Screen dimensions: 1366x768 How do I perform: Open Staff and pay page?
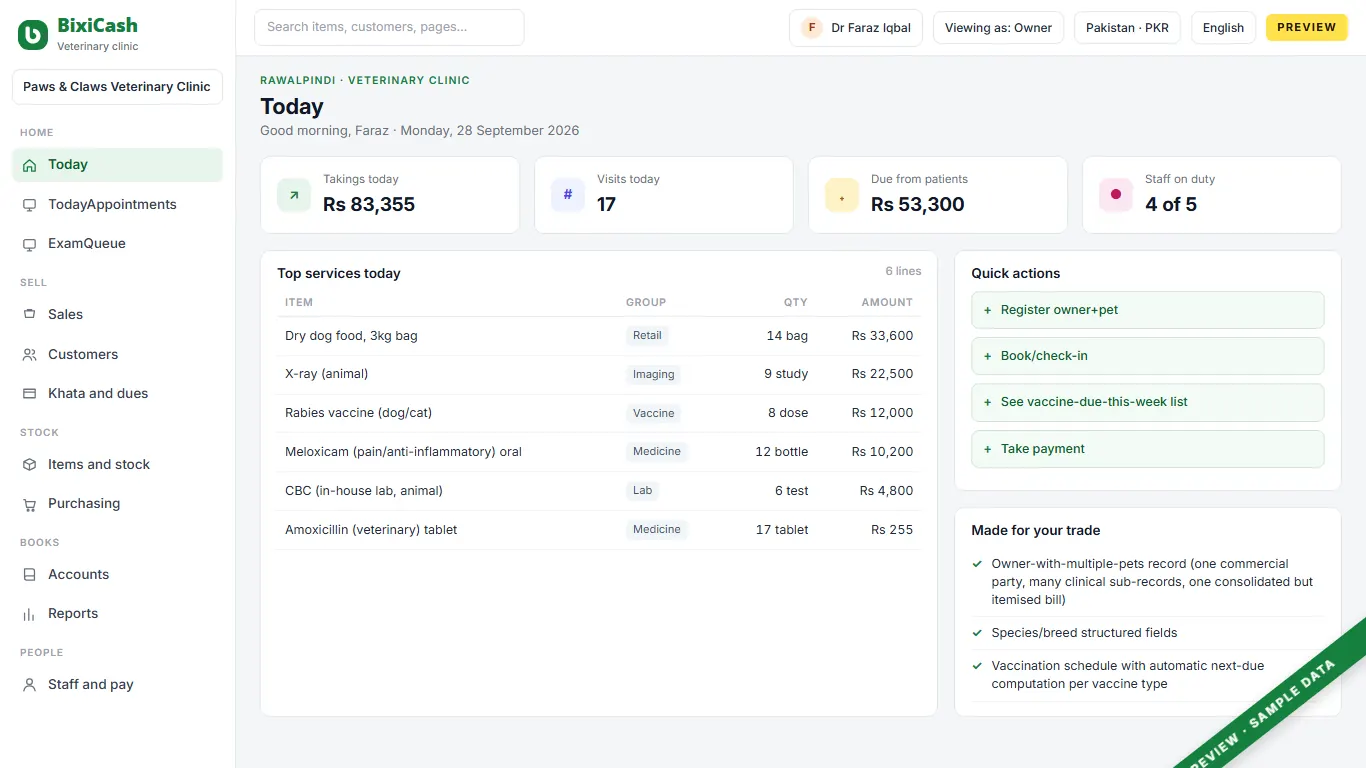tap(117, 685)
